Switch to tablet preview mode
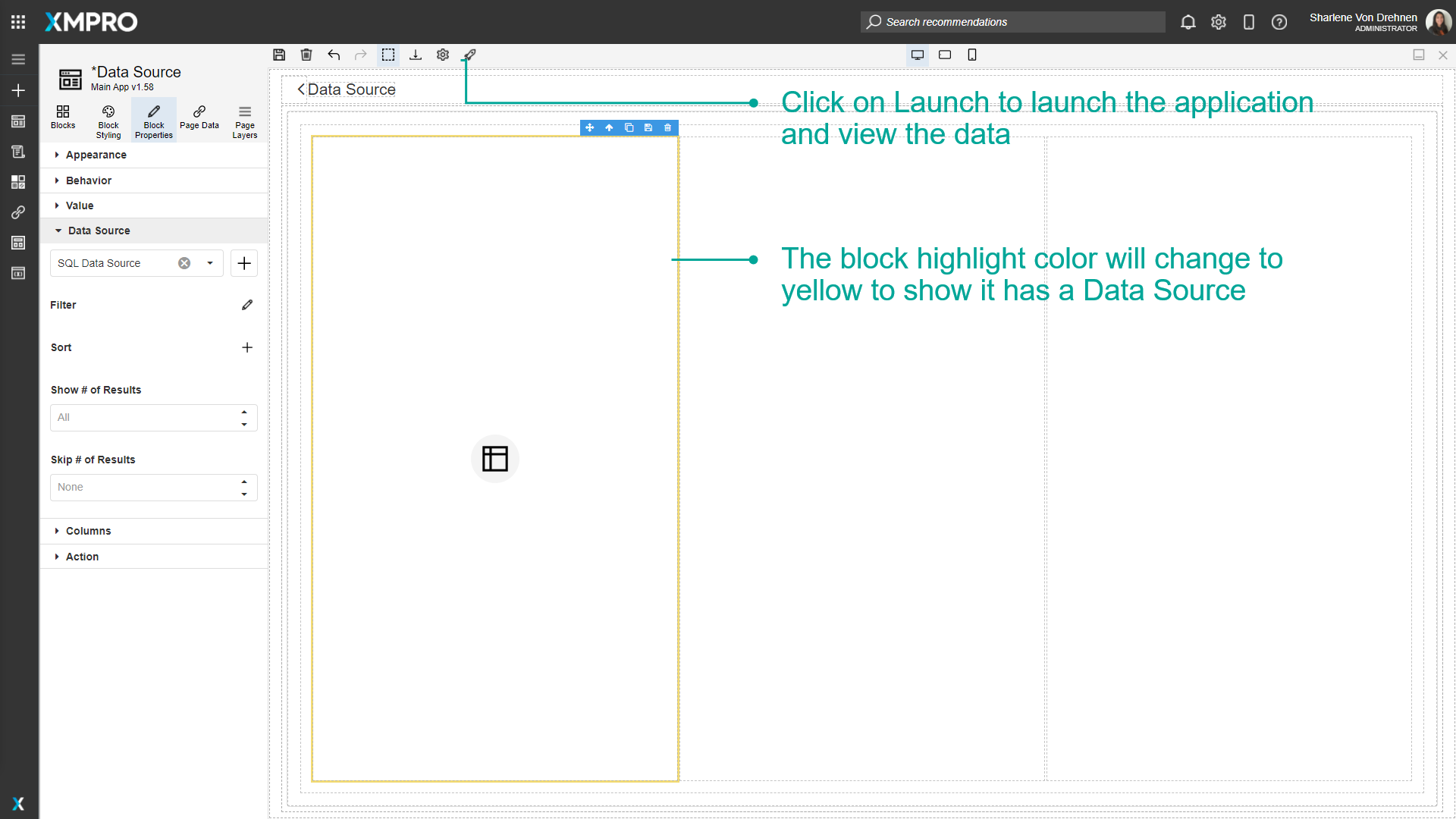Viewport: 1456px width, 819px height. point(944,55)
